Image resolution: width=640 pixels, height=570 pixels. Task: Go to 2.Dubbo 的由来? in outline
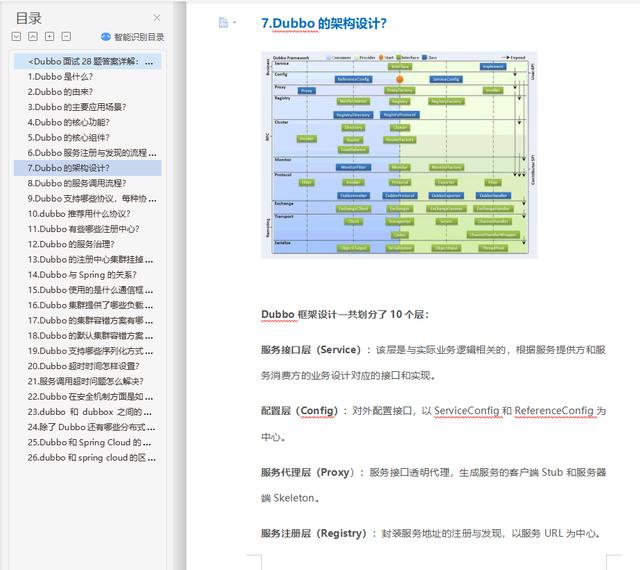pos(60,92)
